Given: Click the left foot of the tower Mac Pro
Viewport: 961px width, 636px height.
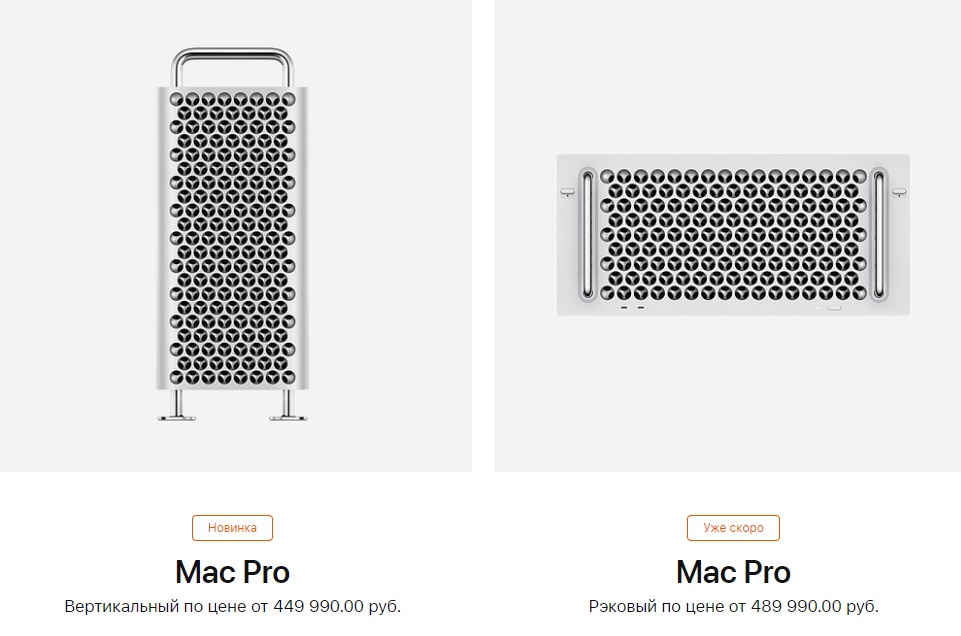Looking at the screenshot, I should (x=177, y=410).
